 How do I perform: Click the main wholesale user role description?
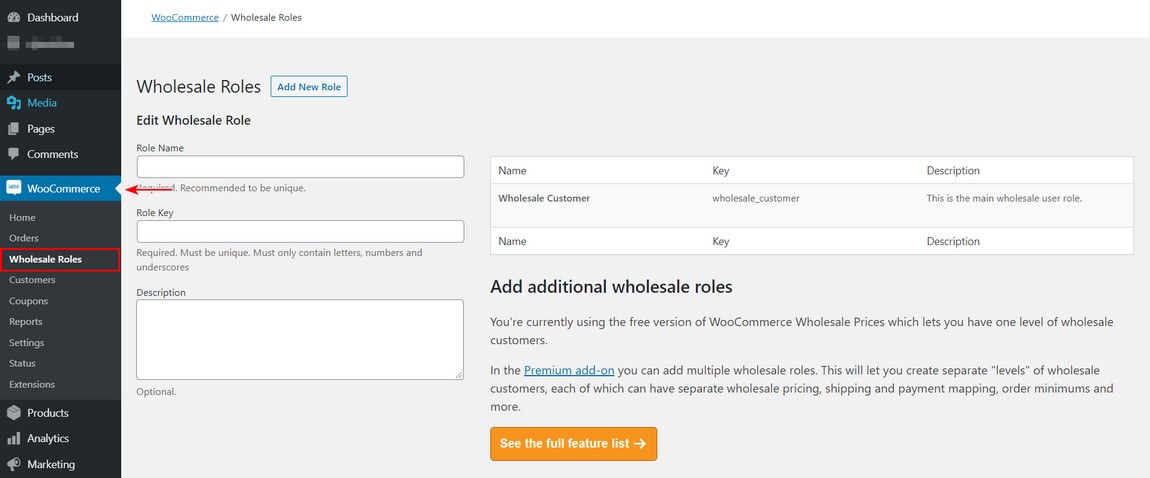point(1005,198)
